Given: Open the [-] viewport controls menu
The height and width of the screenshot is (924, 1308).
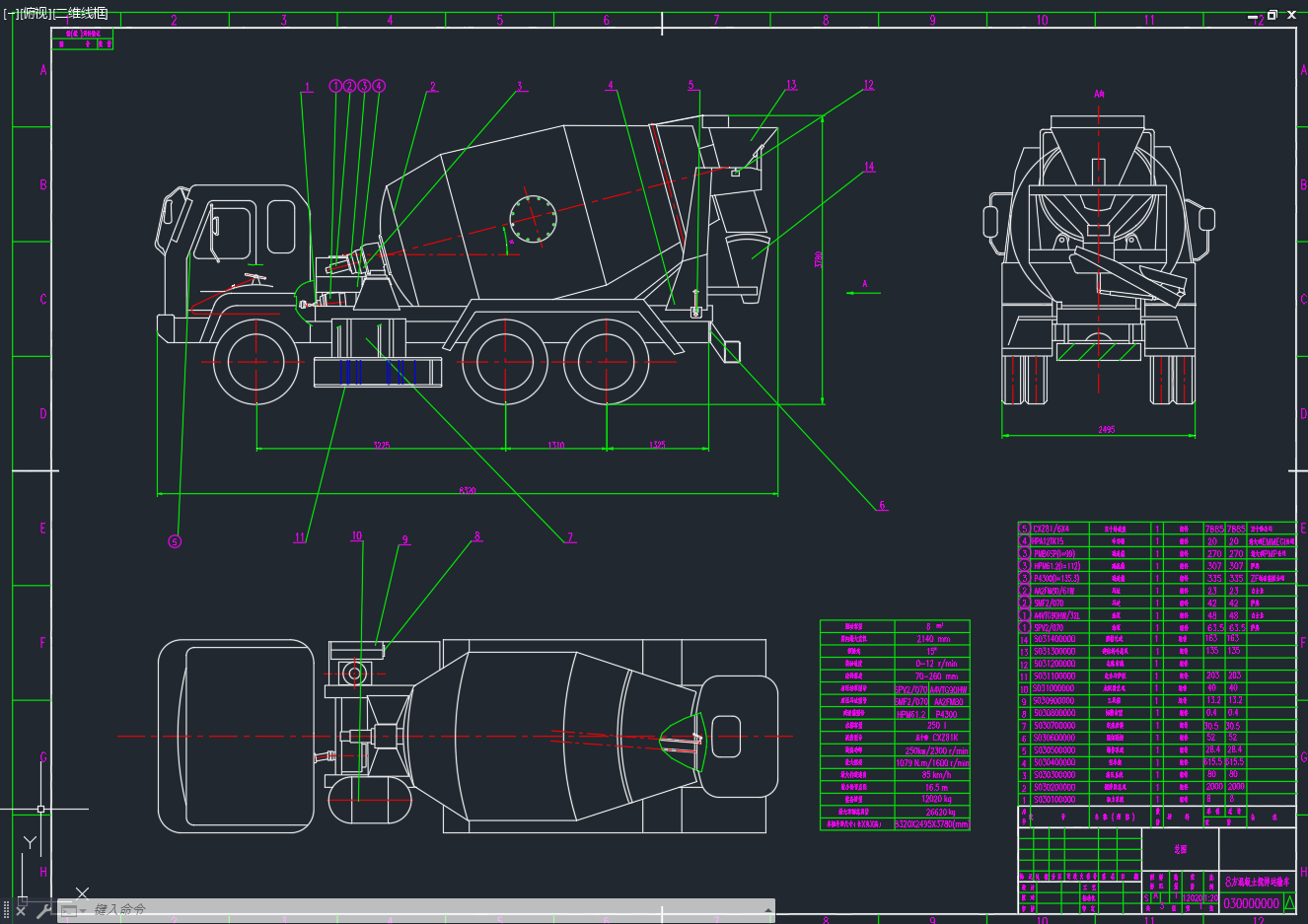Looking at the screenshot, I should [11, 14].
